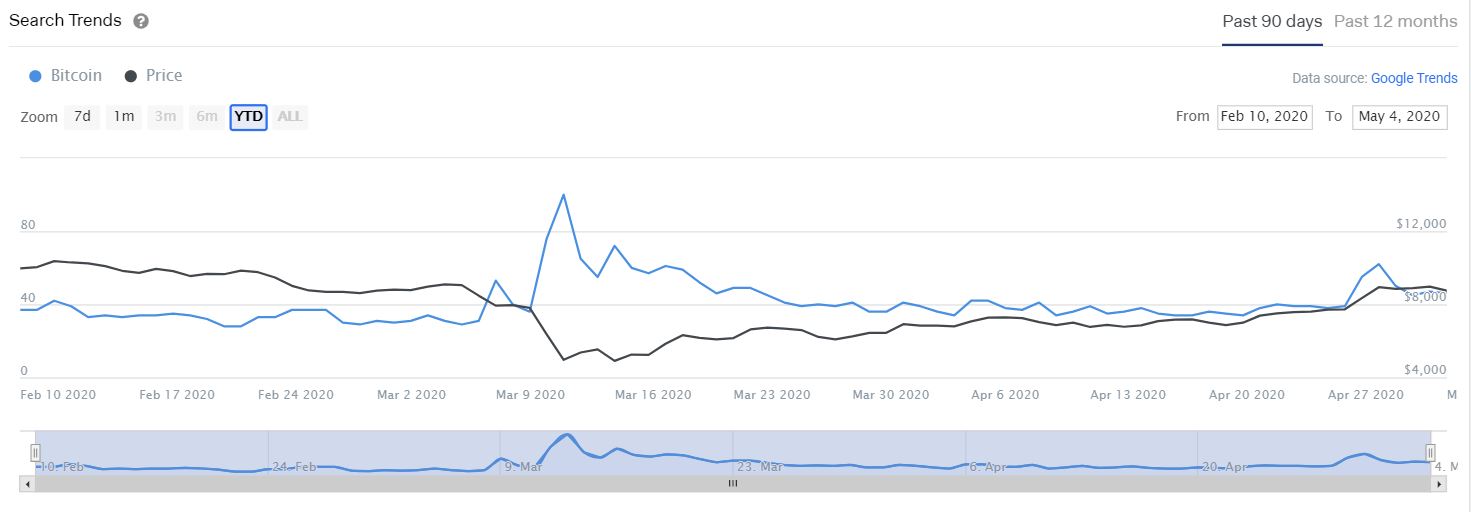Click the Search Trends help question icon

(141, 21)
